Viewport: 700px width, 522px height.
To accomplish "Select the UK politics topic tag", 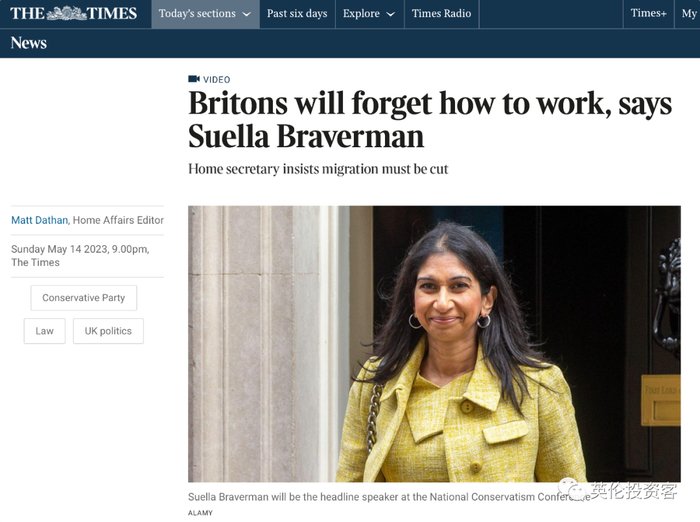I will coord(108,331).
